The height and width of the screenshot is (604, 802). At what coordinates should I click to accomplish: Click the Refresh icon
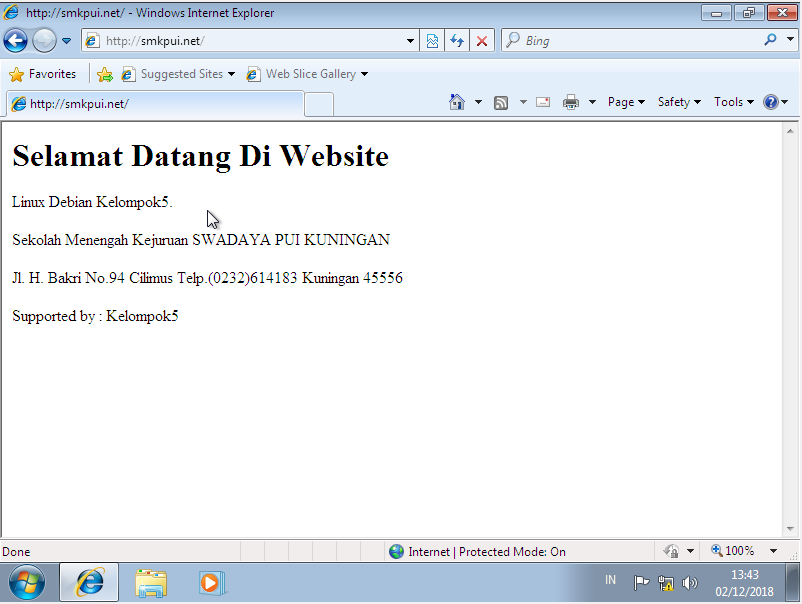pos(457,40)
